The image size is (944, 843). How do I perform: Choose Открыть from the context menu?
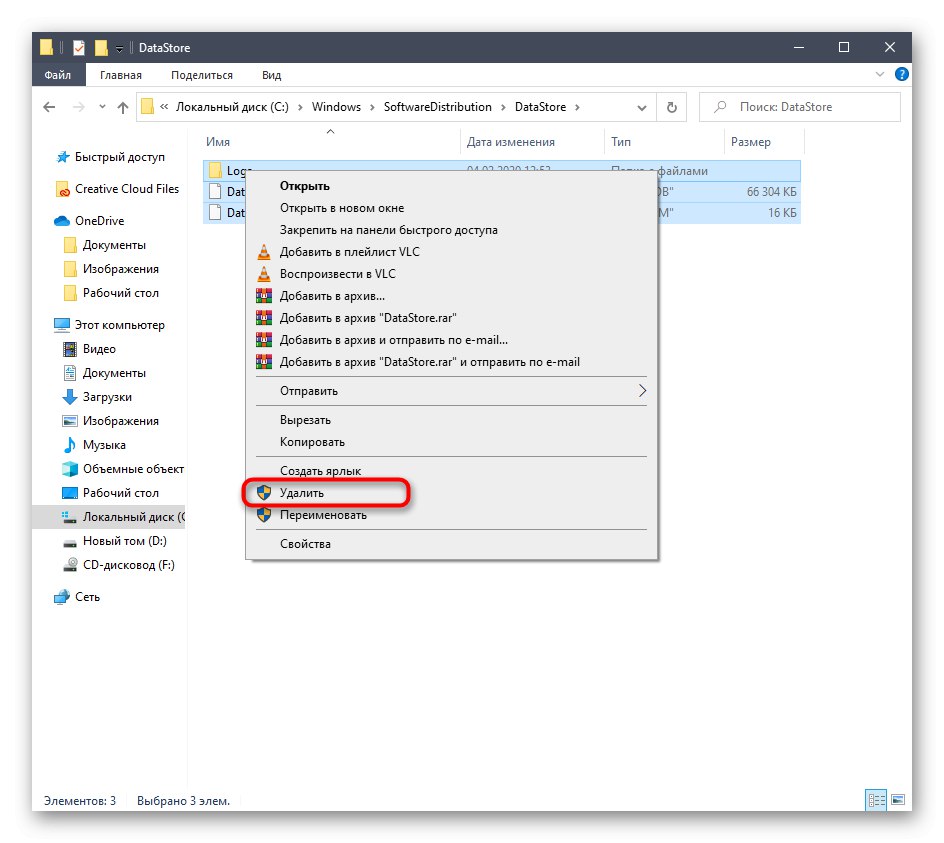tap(452, 186)
